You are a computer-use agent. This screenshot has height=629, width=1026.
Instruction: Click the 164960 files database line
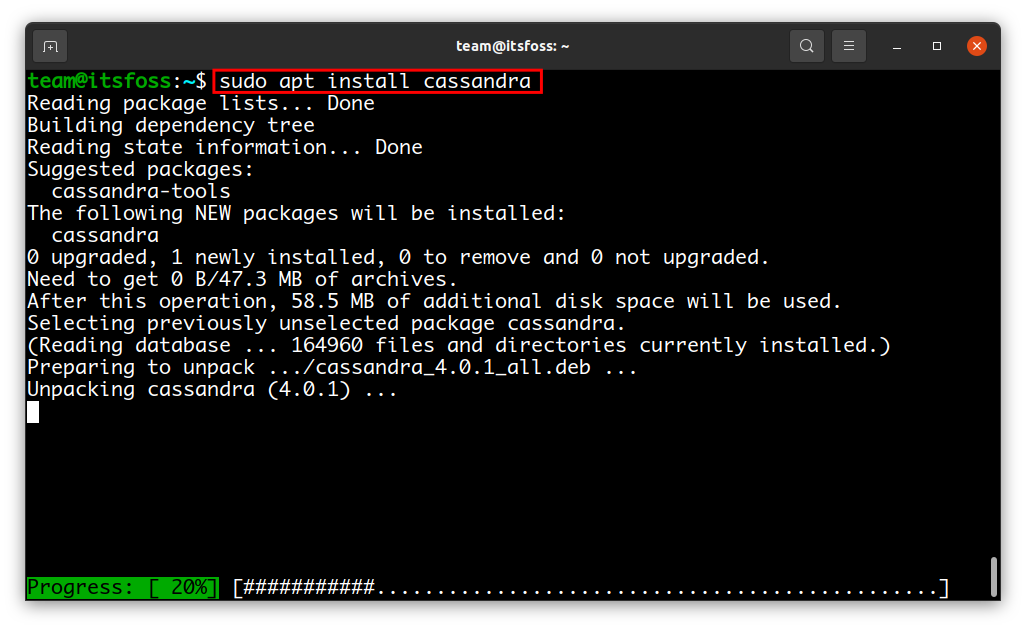pos(459,346)
